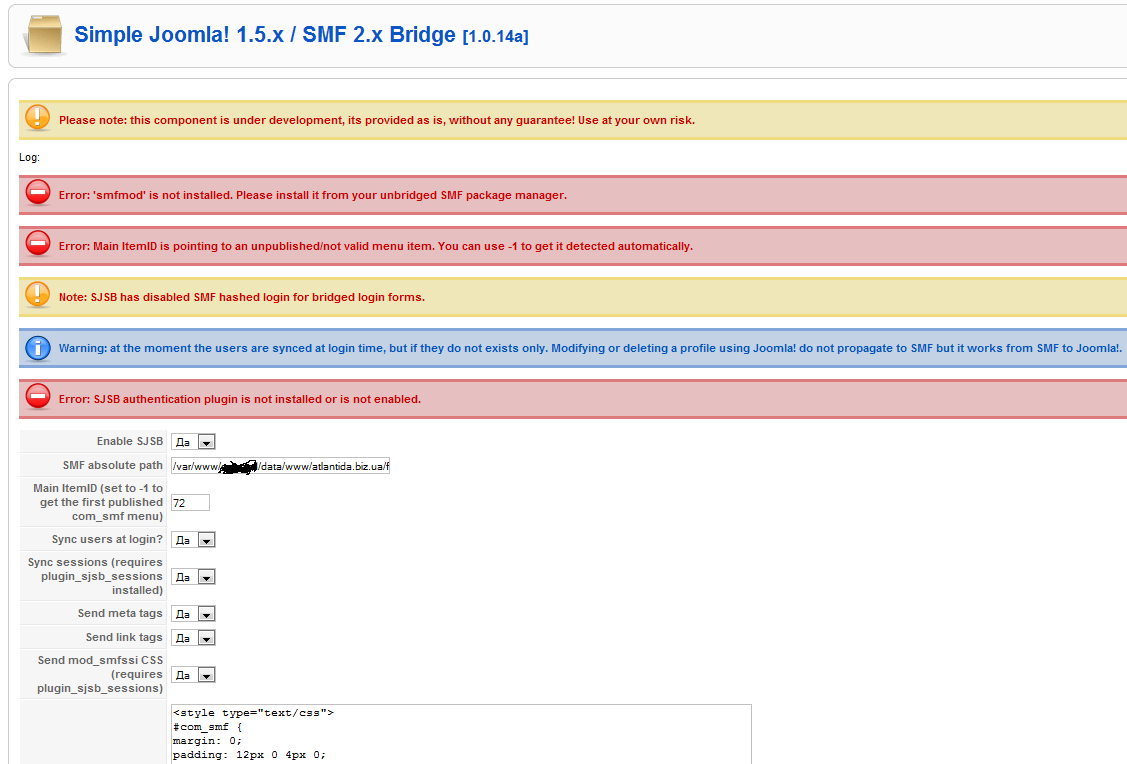The width and height of the screenshot is (1127, 764).
Task: Click the warning icon on 'component is under development' notice
Action: 37,117
